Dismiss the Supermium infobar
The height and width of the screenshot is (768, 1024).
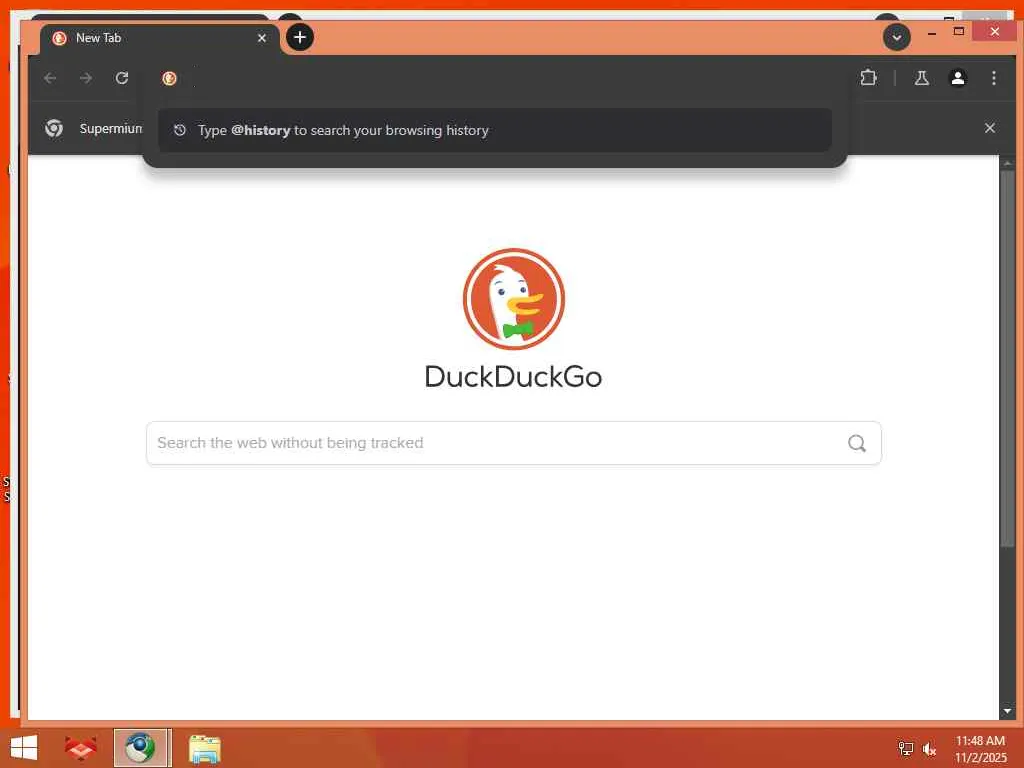pos(989,128)
